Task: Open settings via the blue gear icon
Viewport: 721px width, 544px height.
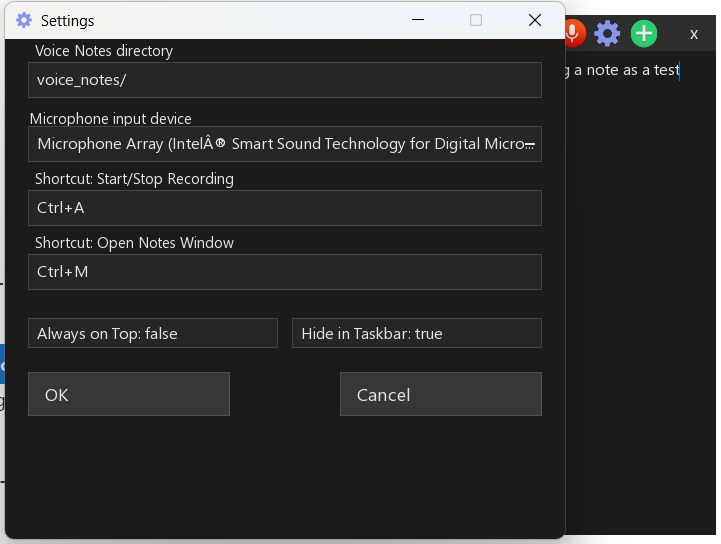Action: tap(607, 34)
